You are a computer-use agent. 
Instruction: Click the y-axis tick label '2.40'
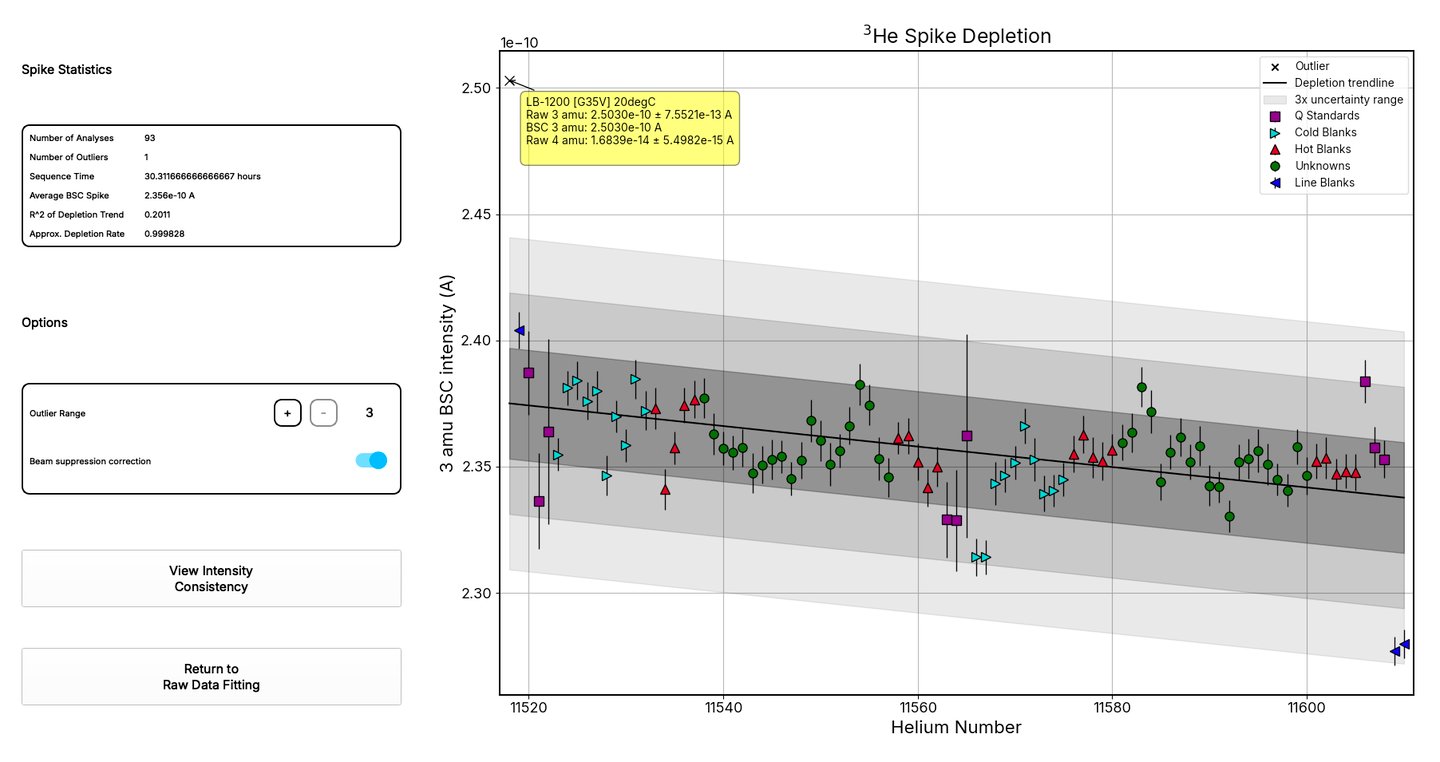tap(477, 341)
